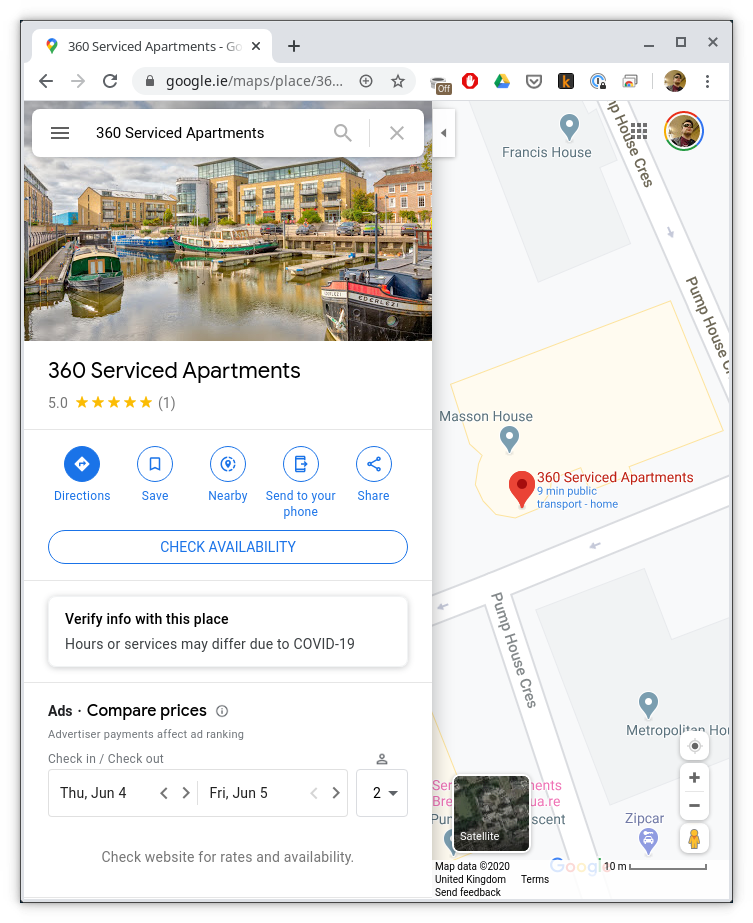This screenshot has width=753, height=923.
Task: Click the browser address bar URL
Action: click(x=254, y=81)
